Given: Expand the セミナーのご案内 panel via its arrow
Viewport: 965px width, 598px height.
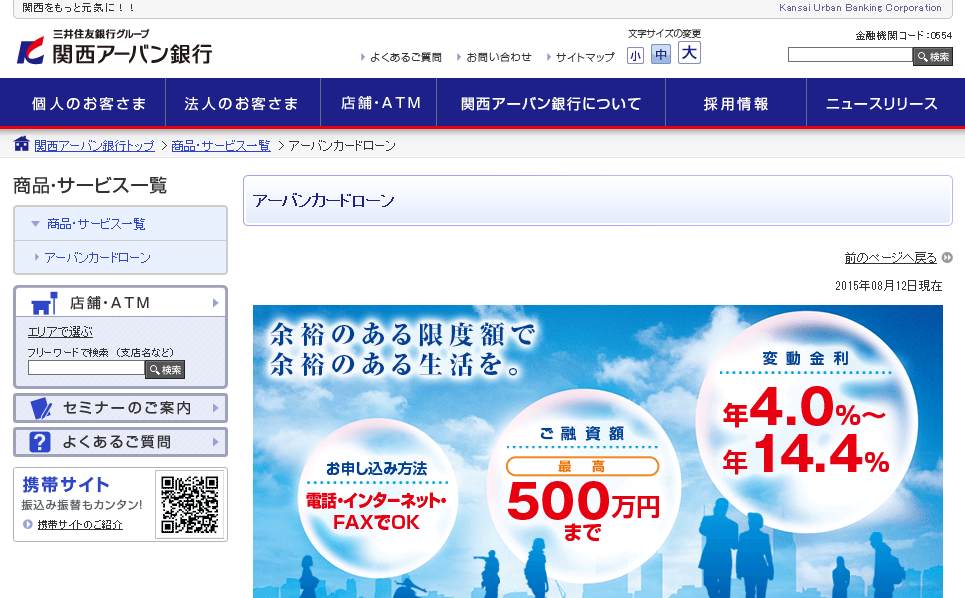Looking at the screenshot, I should [218, 407].
